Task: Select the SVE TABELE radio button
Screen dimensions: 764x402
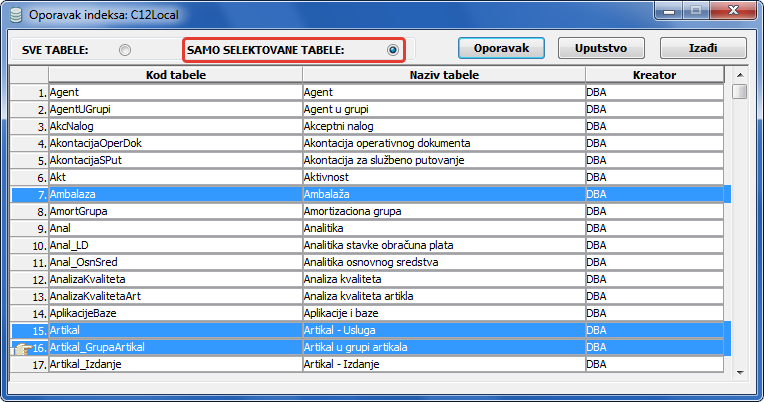Action: [124, 49]
